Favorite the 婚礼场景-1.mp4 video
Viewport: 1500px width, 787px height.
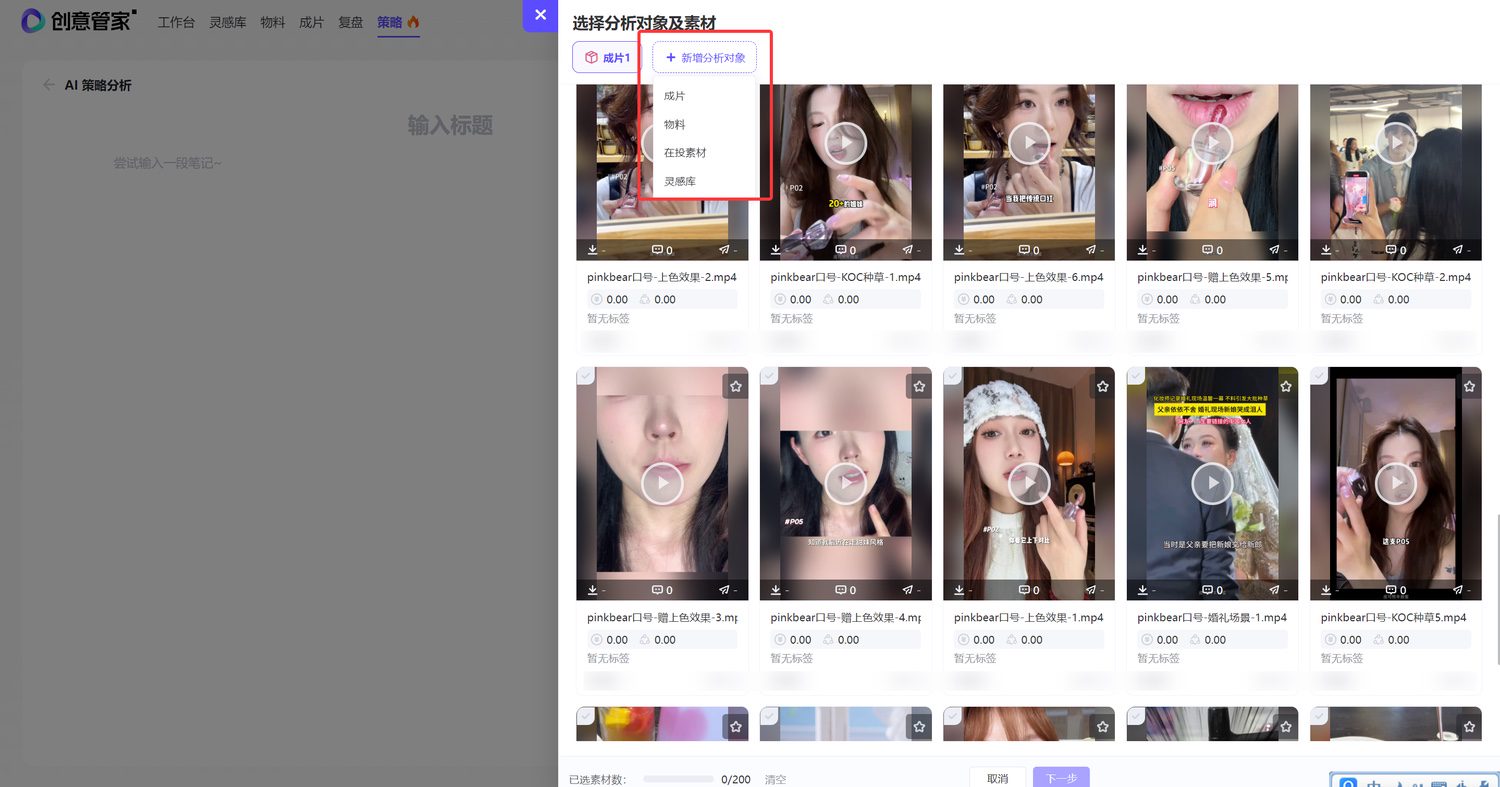pyautogui.click(x=1286, y=386)
